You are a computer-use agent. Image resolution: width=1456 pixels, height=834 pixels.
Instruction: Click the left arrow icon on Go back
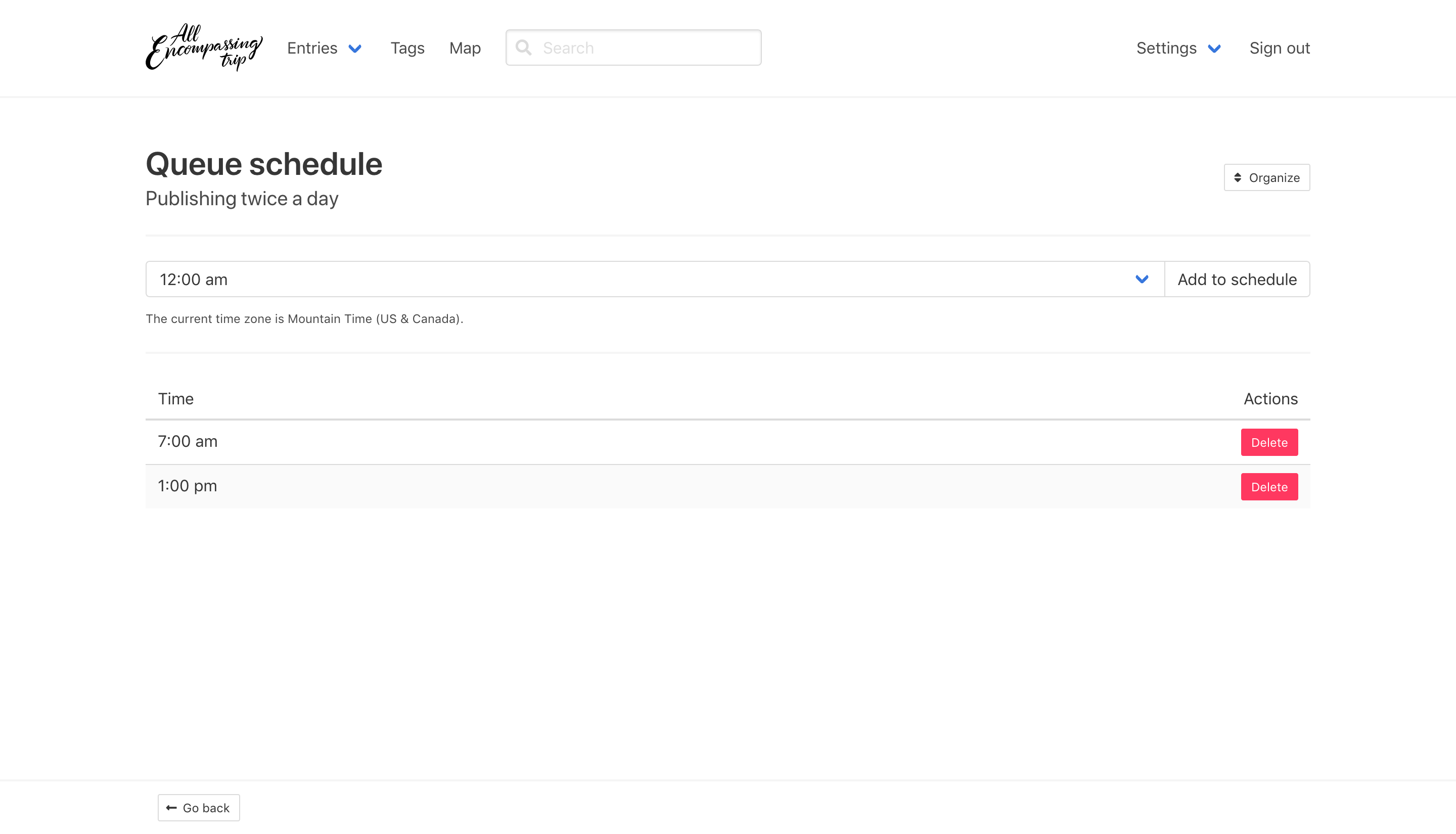(171, 808)
